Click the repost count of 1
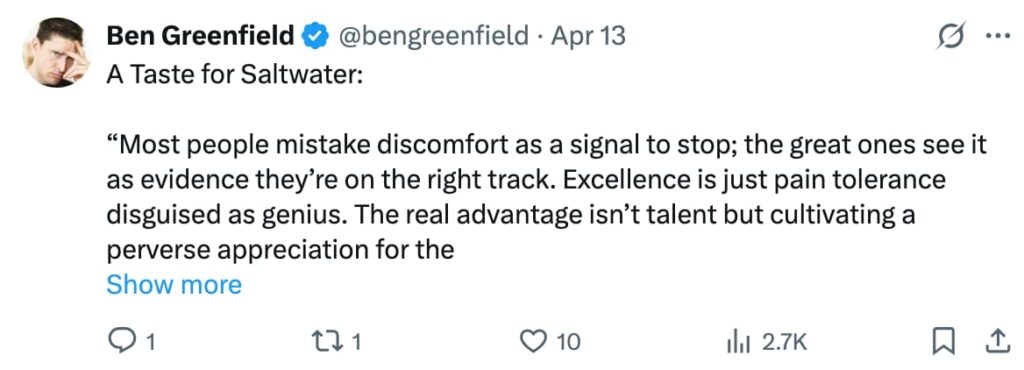The height and width of the screenshot is (370, 1024). (x=357, y=342)
